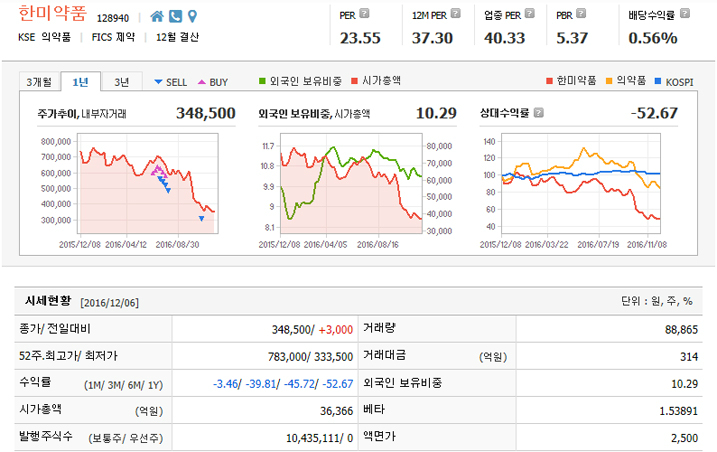Click the 상대수익률 relative return chart
This screenshot has width=717, height=452.
[585, 185]
